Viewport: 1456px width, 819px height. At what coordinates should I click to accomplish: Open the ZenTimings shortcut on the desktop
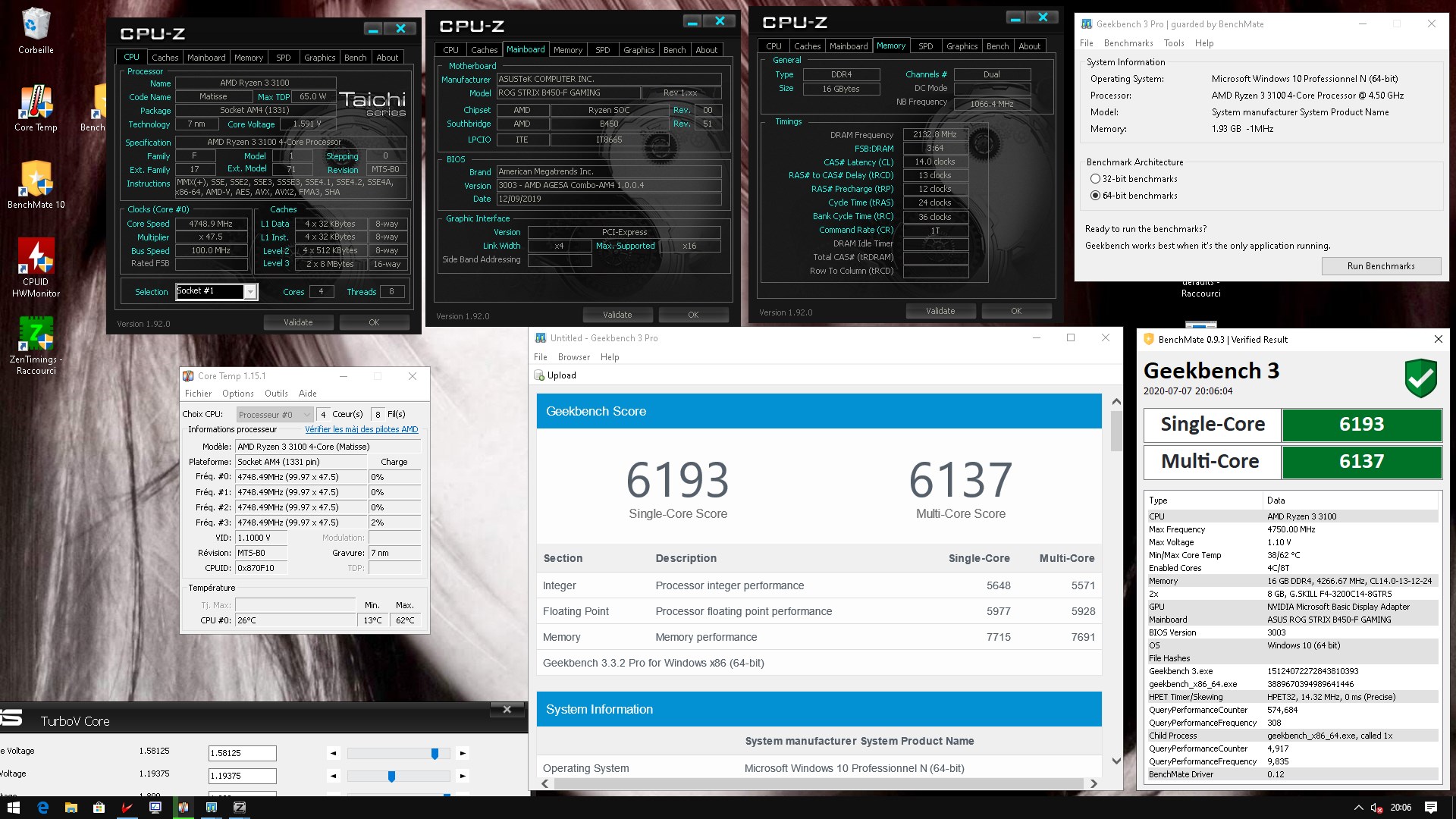pyautogui.click(x=36, y=345)
